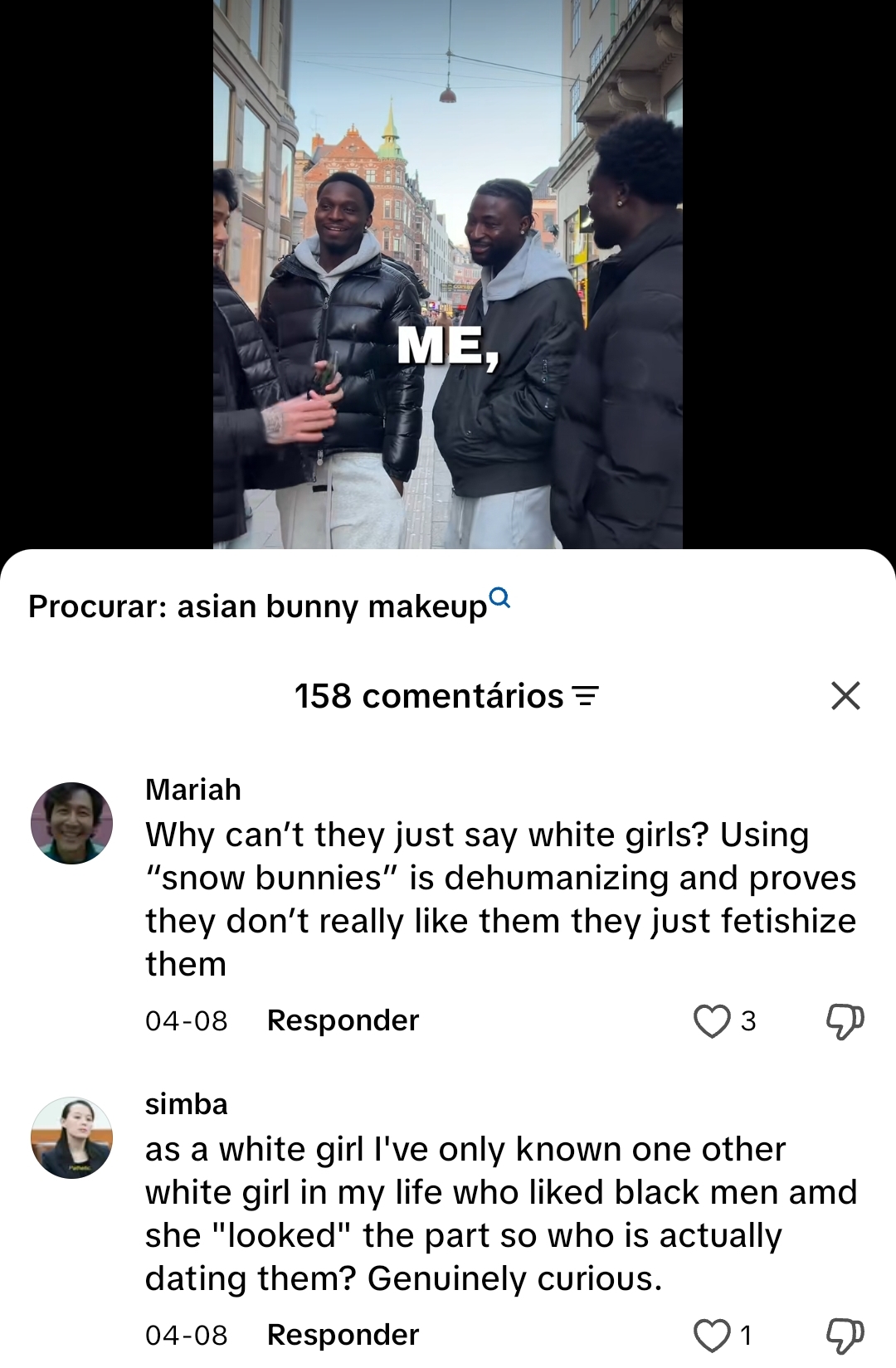Tap Mariah's comment text about snow bunnies
Viewport: 896px width, 1368px height.
click(x=501, y=899)
